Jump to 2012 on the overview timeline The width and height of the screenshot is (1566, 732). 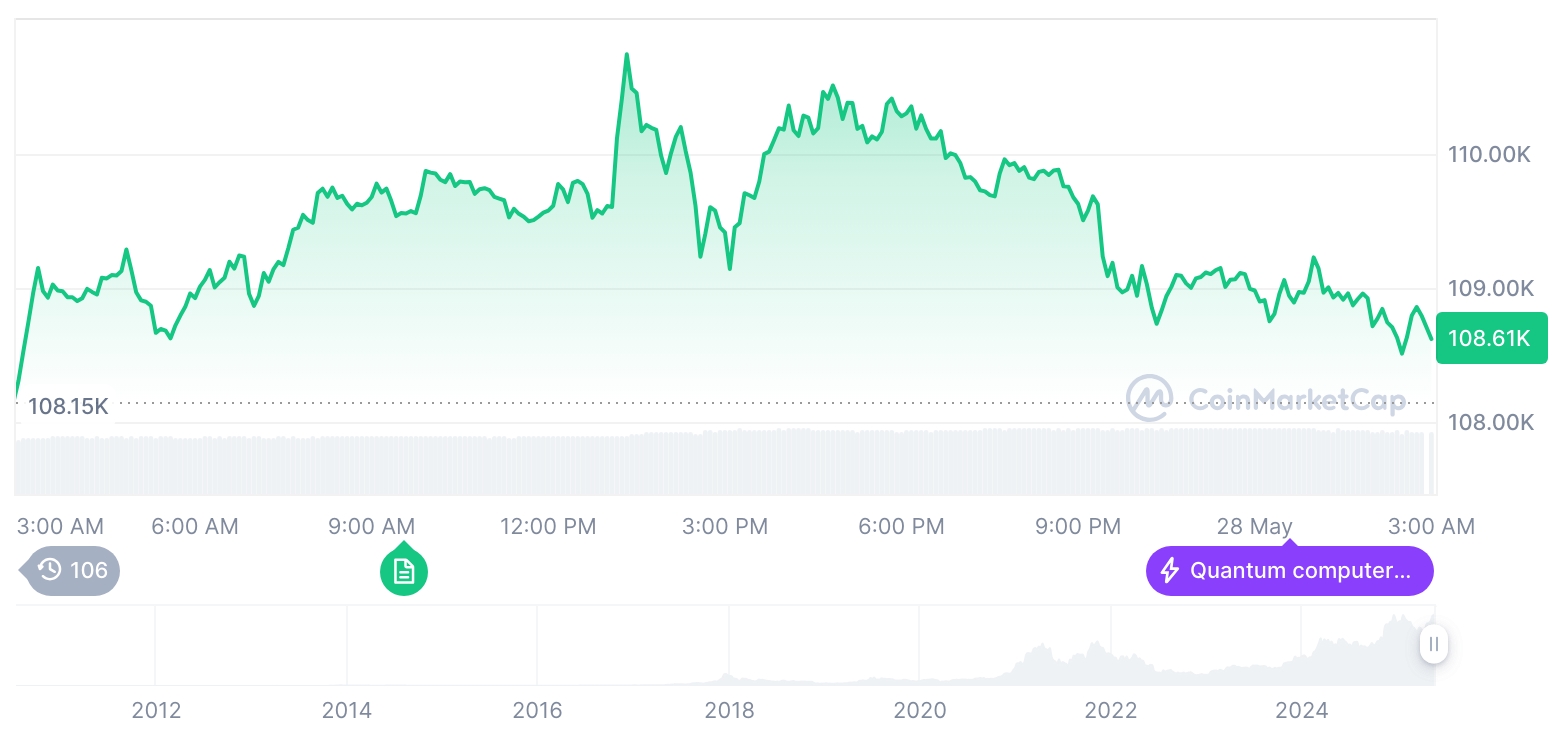click(x=156, y=711)
